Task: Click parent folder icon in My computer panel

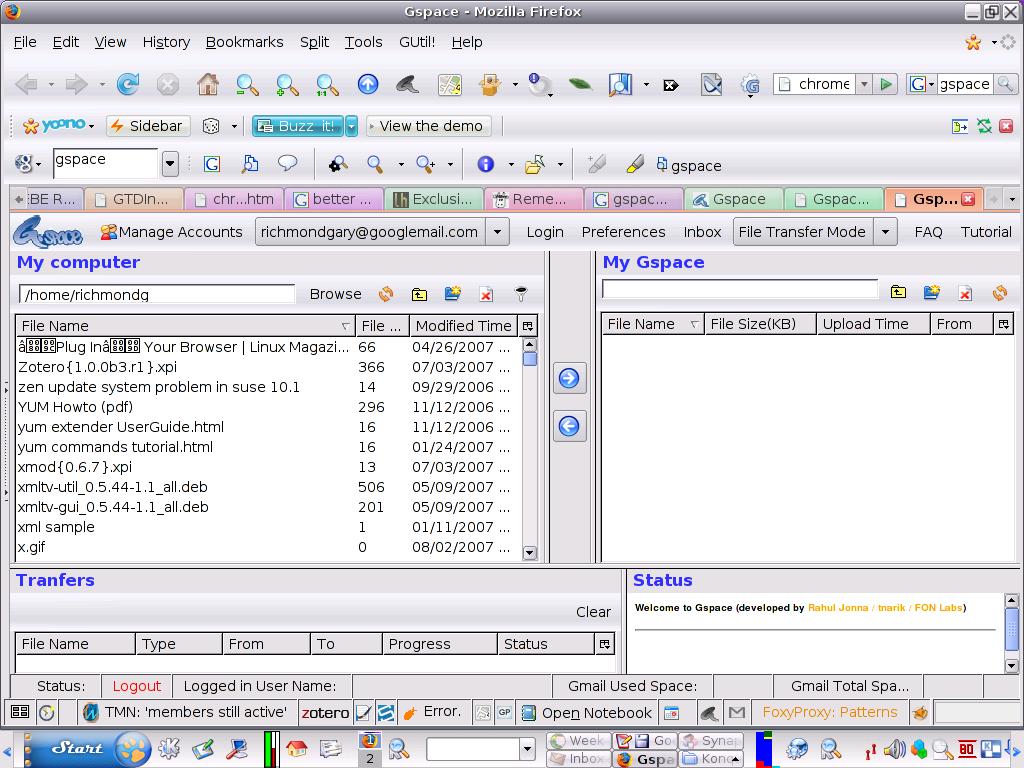Action: (x=419, y=295)
